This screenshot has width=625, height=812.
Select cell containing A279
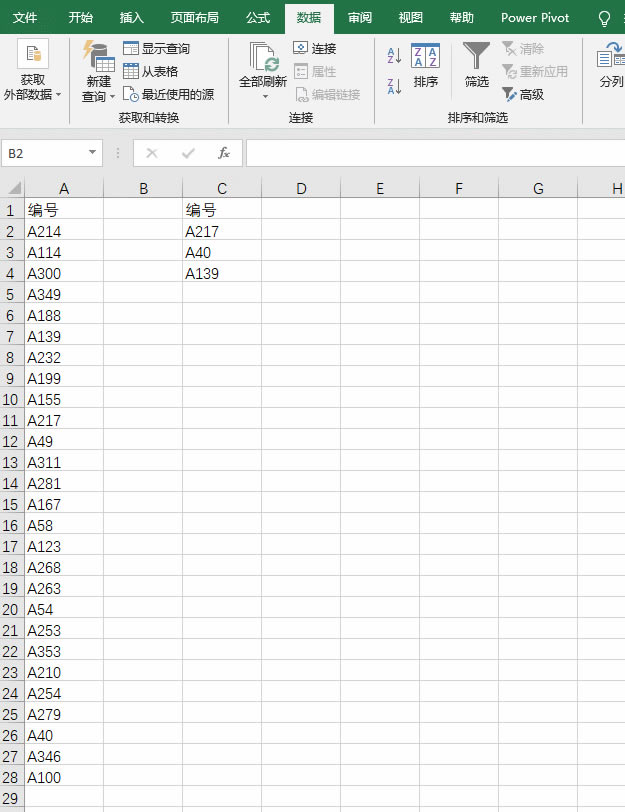[64, 715]
